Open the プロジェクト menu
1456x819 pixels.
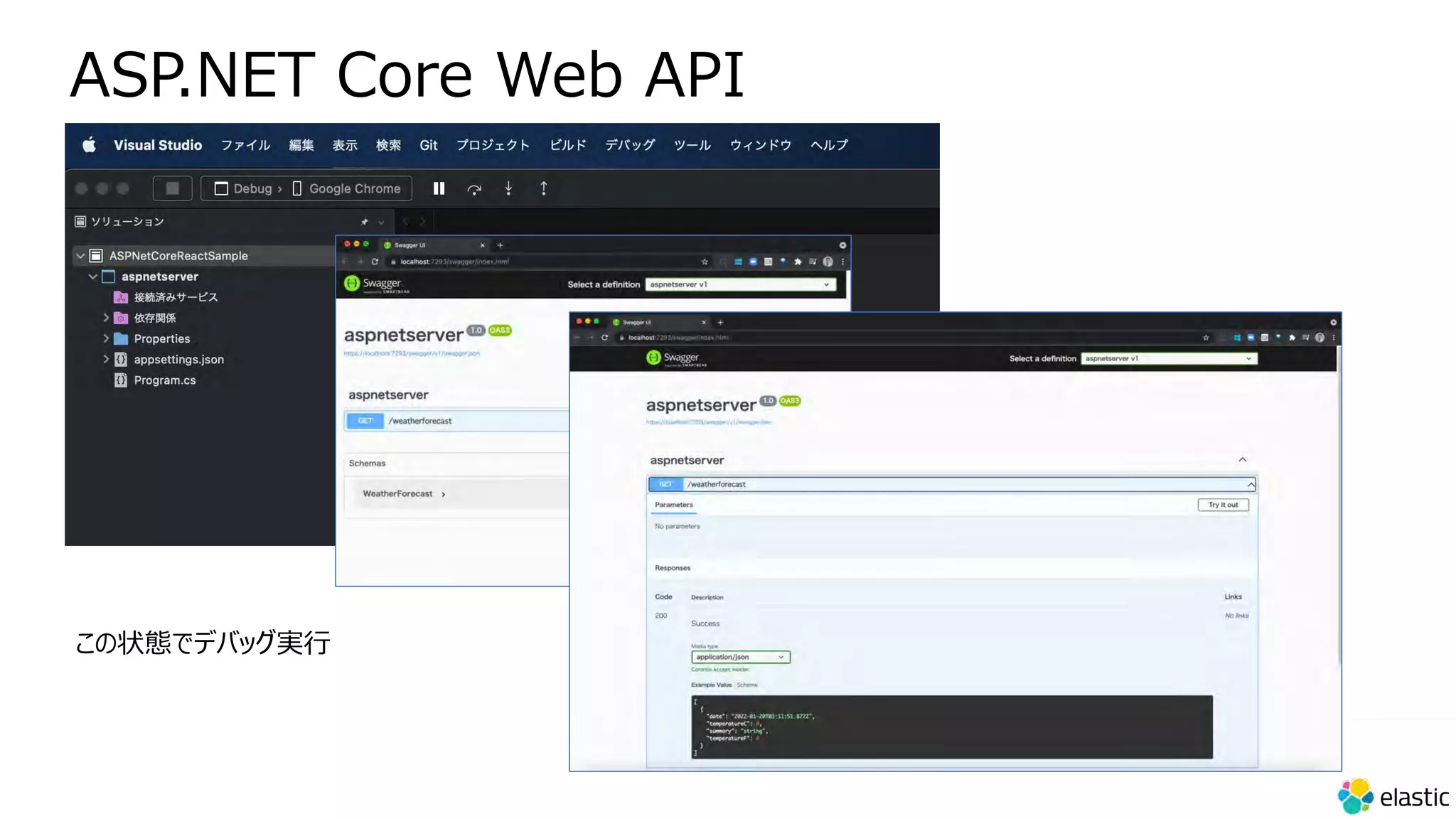[x=493, y=145]
